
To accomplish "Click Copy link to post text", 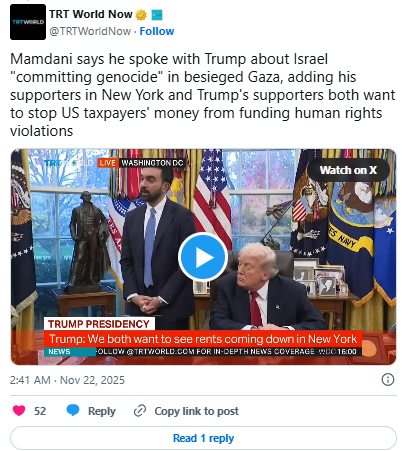I will 196,411.
